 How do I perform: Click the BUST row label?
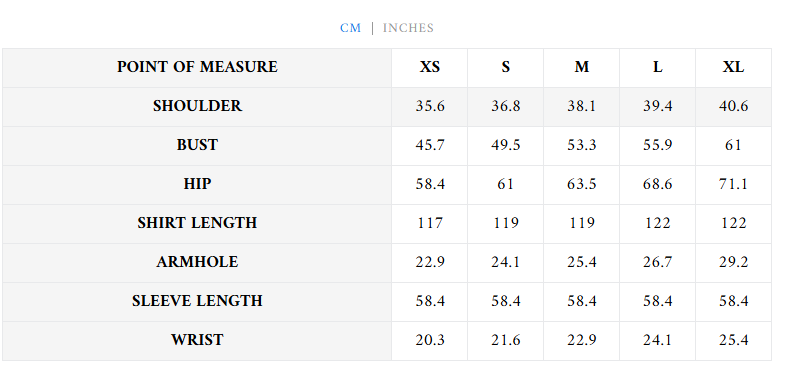[x=197, y=145]
